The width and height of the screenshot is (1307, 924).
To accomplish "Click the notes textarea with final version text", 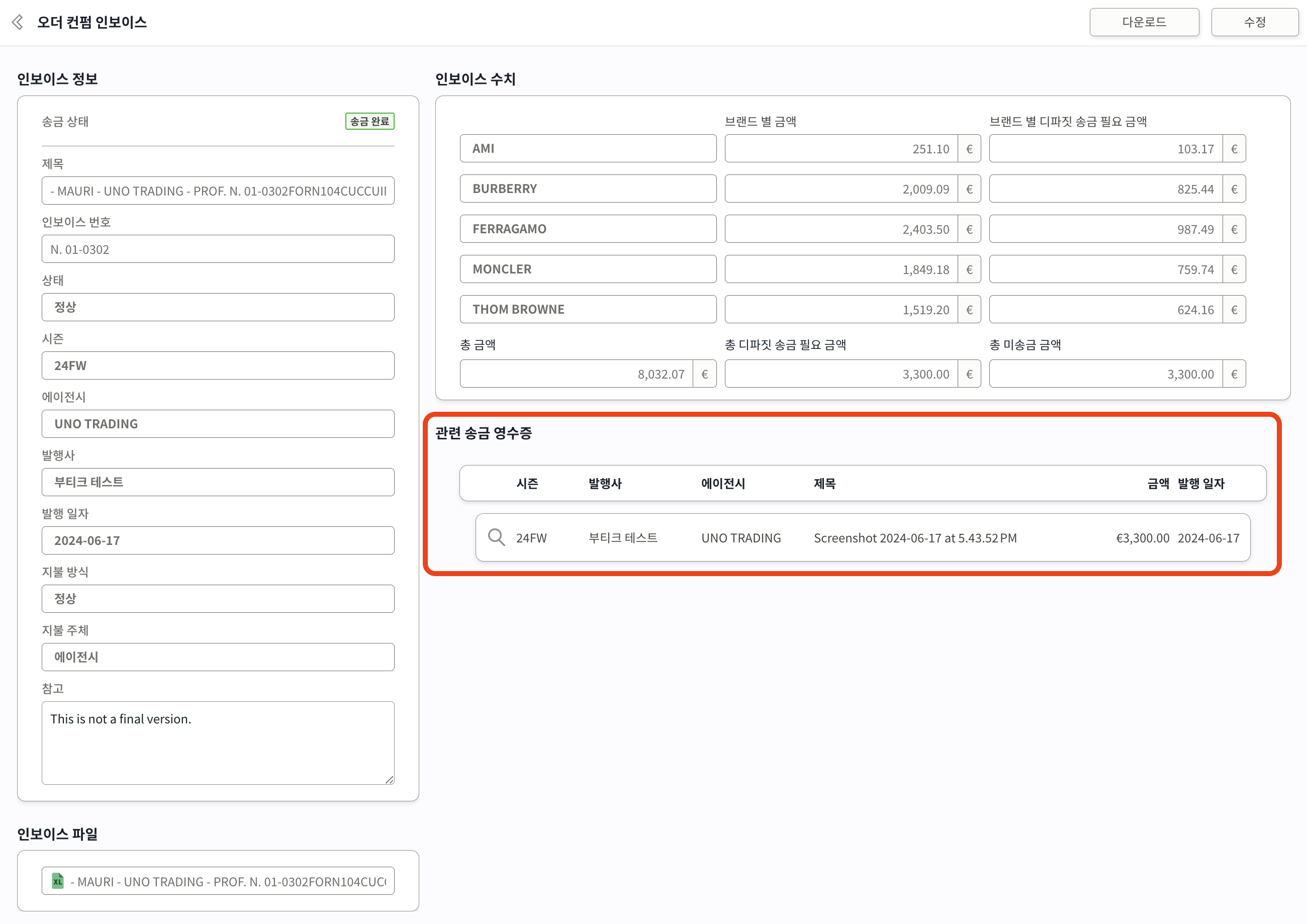I will 218,743.
